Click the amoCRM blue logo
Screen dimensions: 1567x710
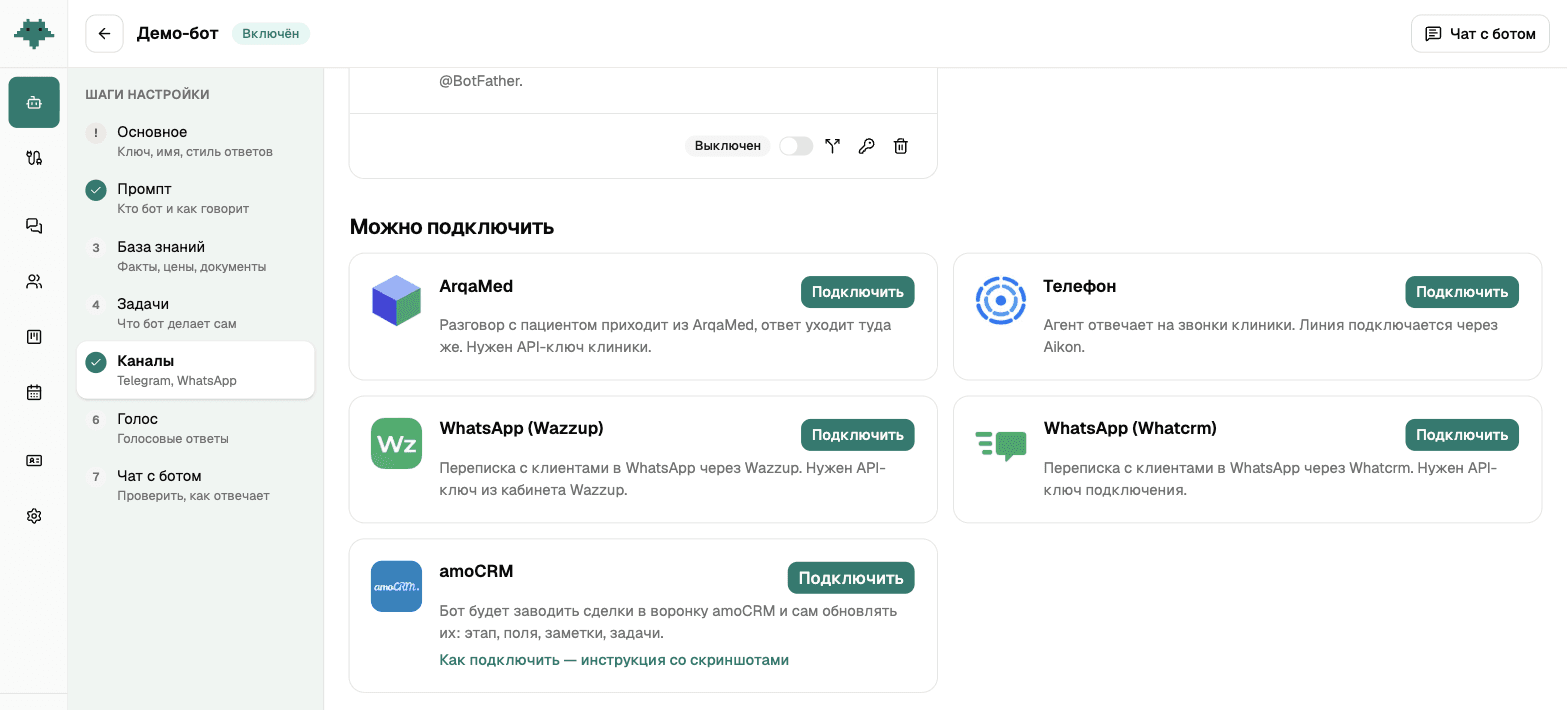click(x=397, y=586)
